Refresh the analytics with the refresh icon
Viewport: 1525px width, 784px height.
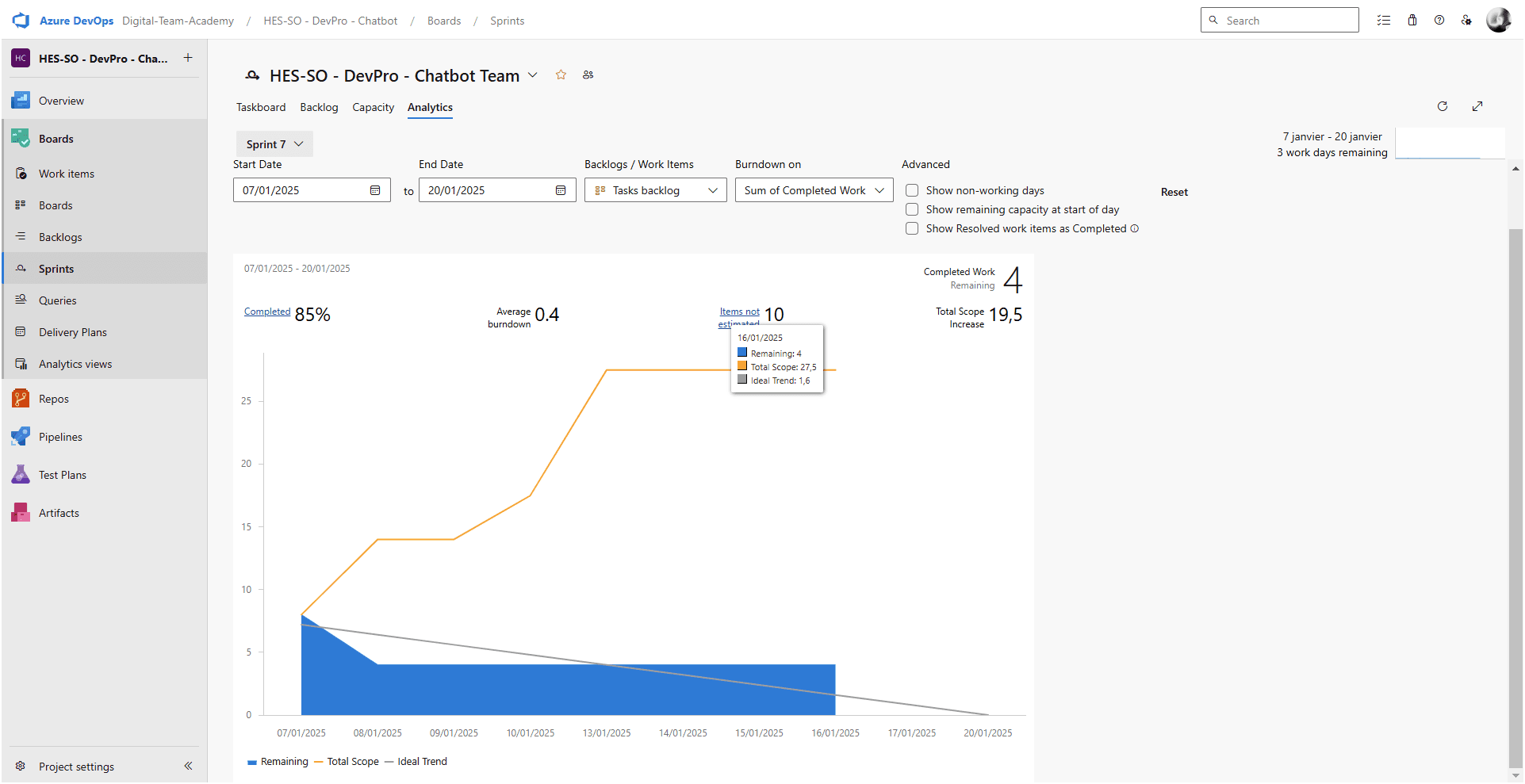pyautogui.click(x=1443, y=106)
